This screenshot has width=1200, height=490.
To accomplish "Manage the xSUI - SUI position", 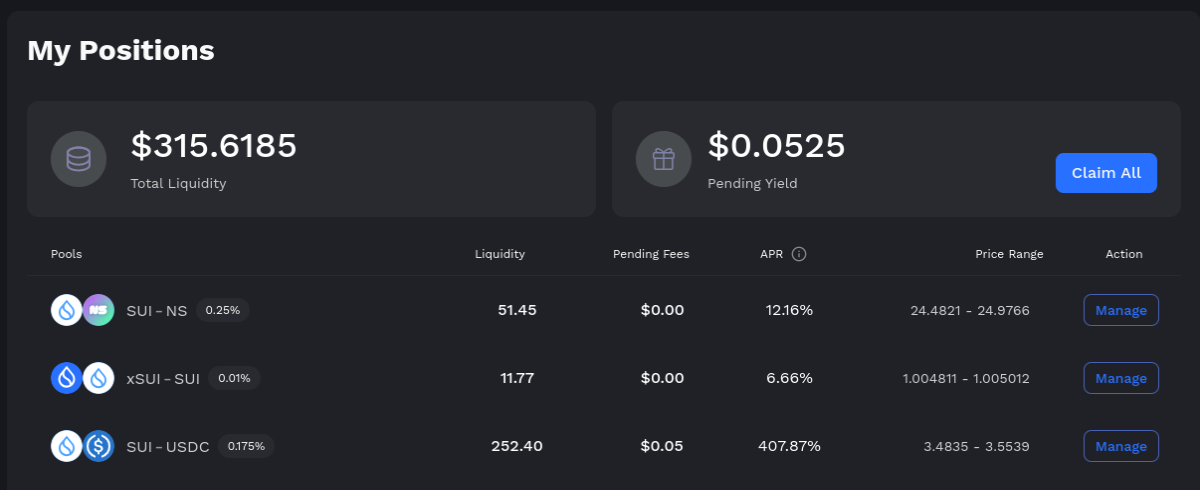I will [1121, 378].
